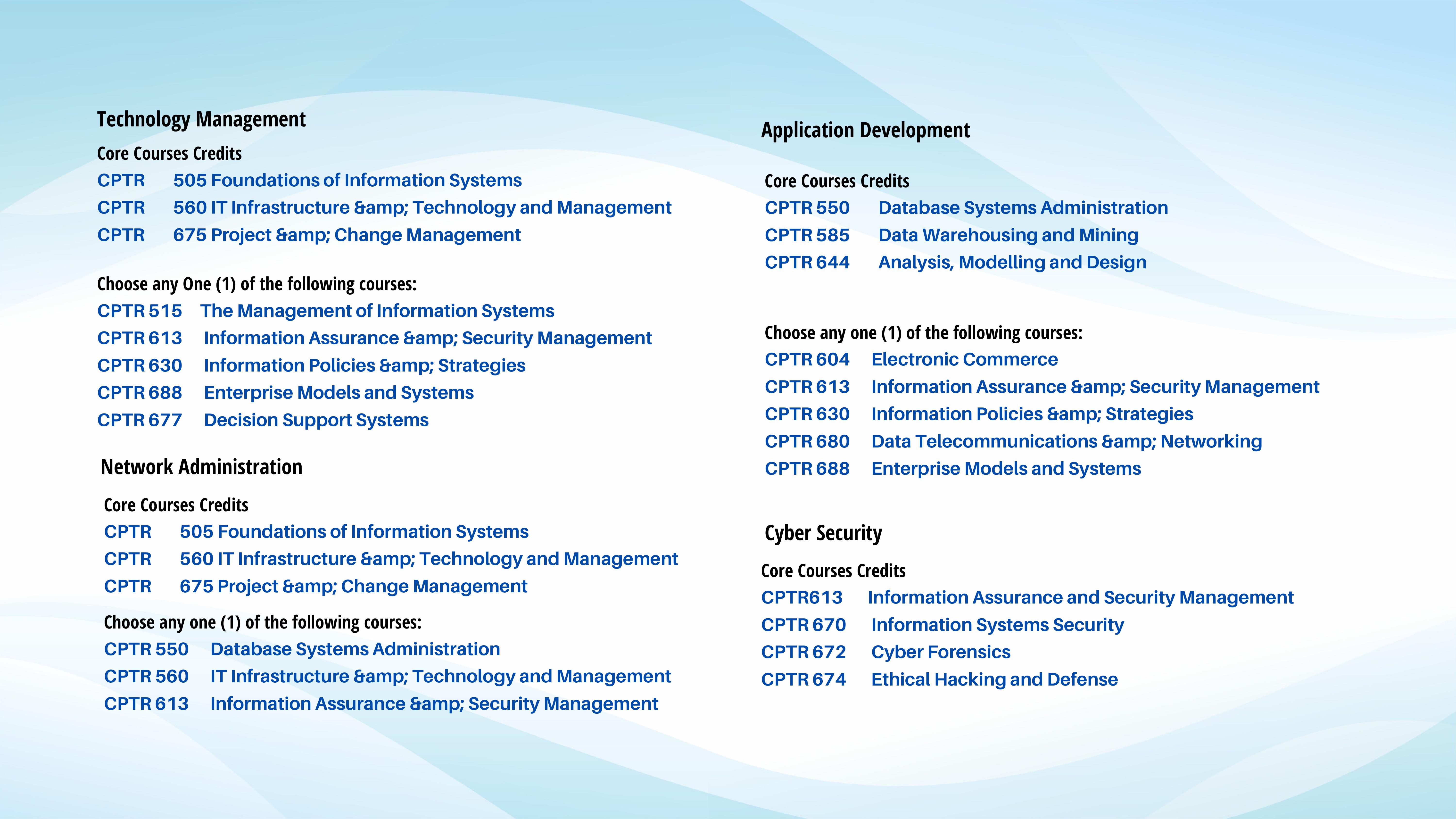Select CPTR 644 Analysis, Modelling and Design
1456x819 pixels.
click(955, 262)
